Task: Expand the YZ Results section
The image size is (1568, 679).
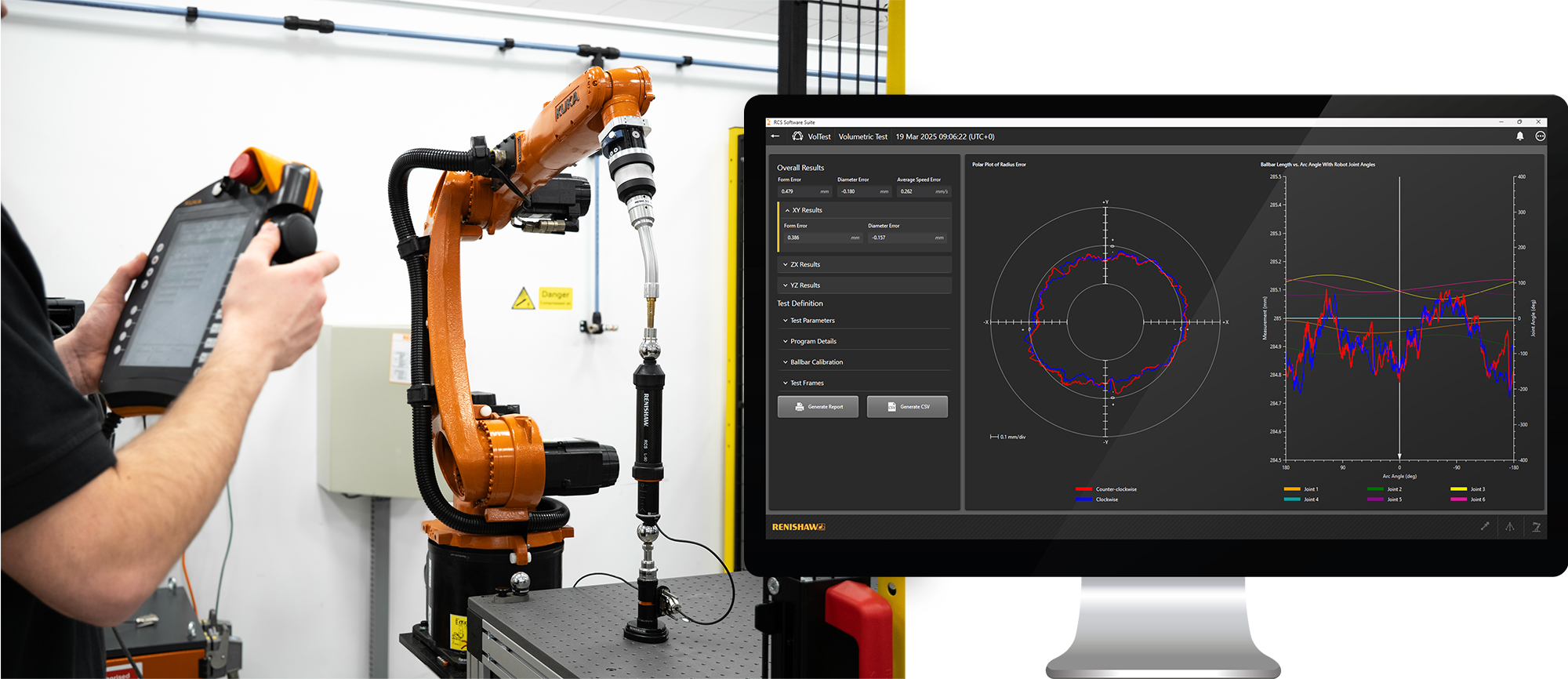Action: point(786,285)
